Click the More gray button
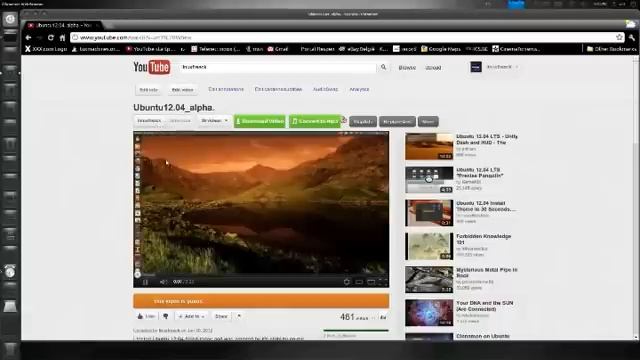Viewport: 640px width, 360px height. [x=428, y=122]
